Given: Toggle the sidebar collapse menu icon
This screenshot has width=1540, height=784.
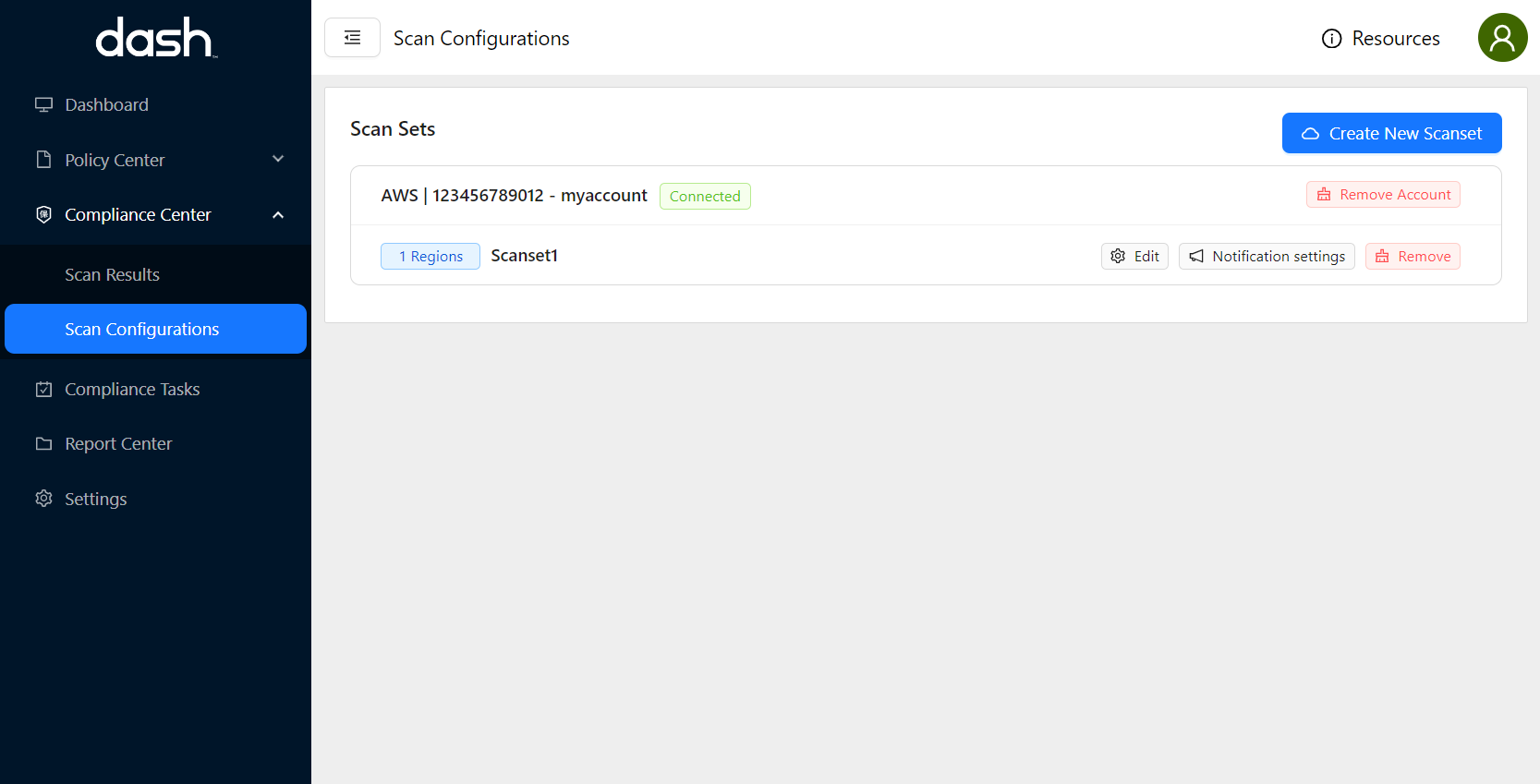Looking at the screenshot, I should 352,38.
